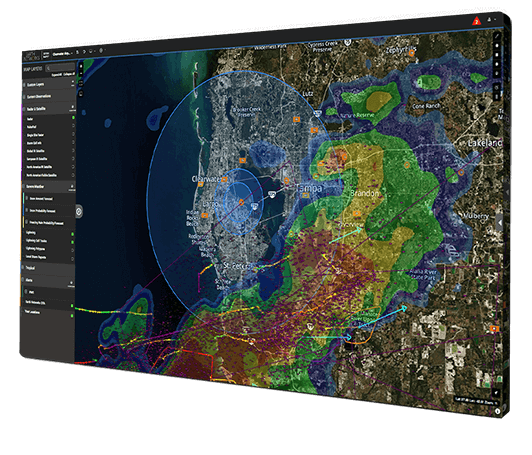
Task: Click the arrow icon above coordinates readout
Action: (496, 393)
